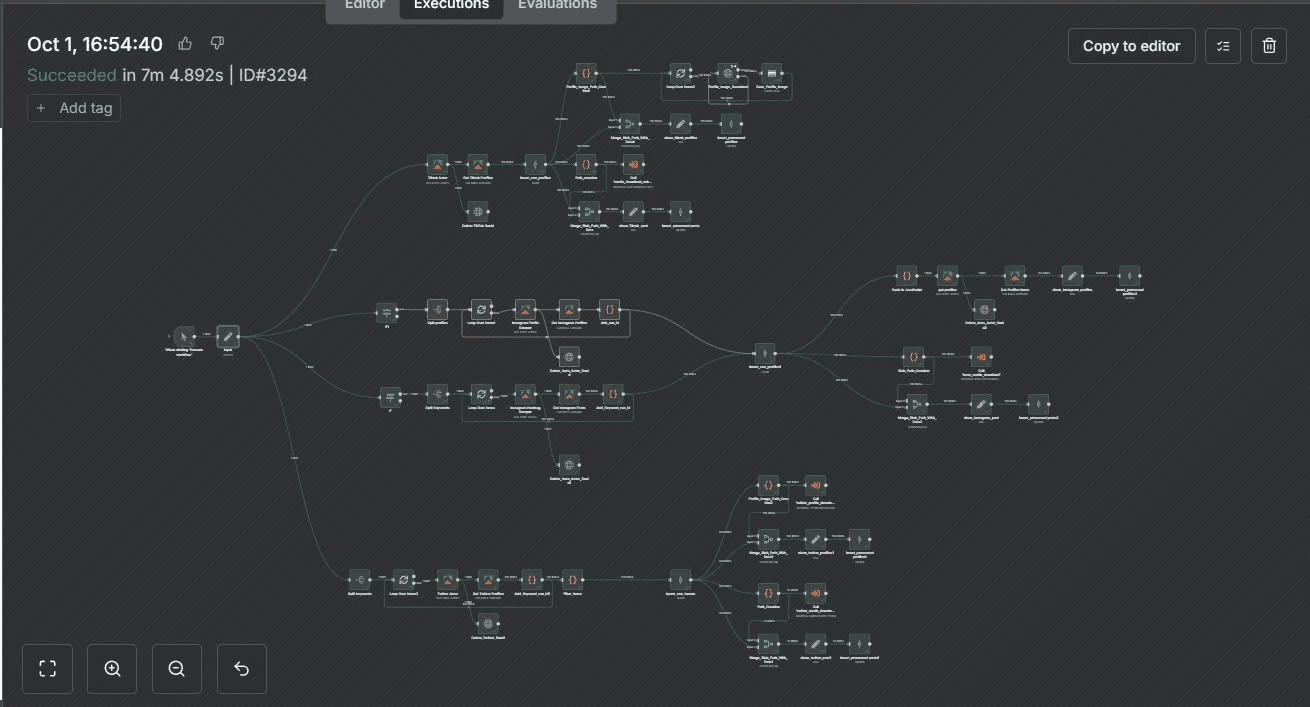Select the clean_instagram_post node
This screenshot has height=707, width=1310.
pyautogui.click(x=981, y=404)
